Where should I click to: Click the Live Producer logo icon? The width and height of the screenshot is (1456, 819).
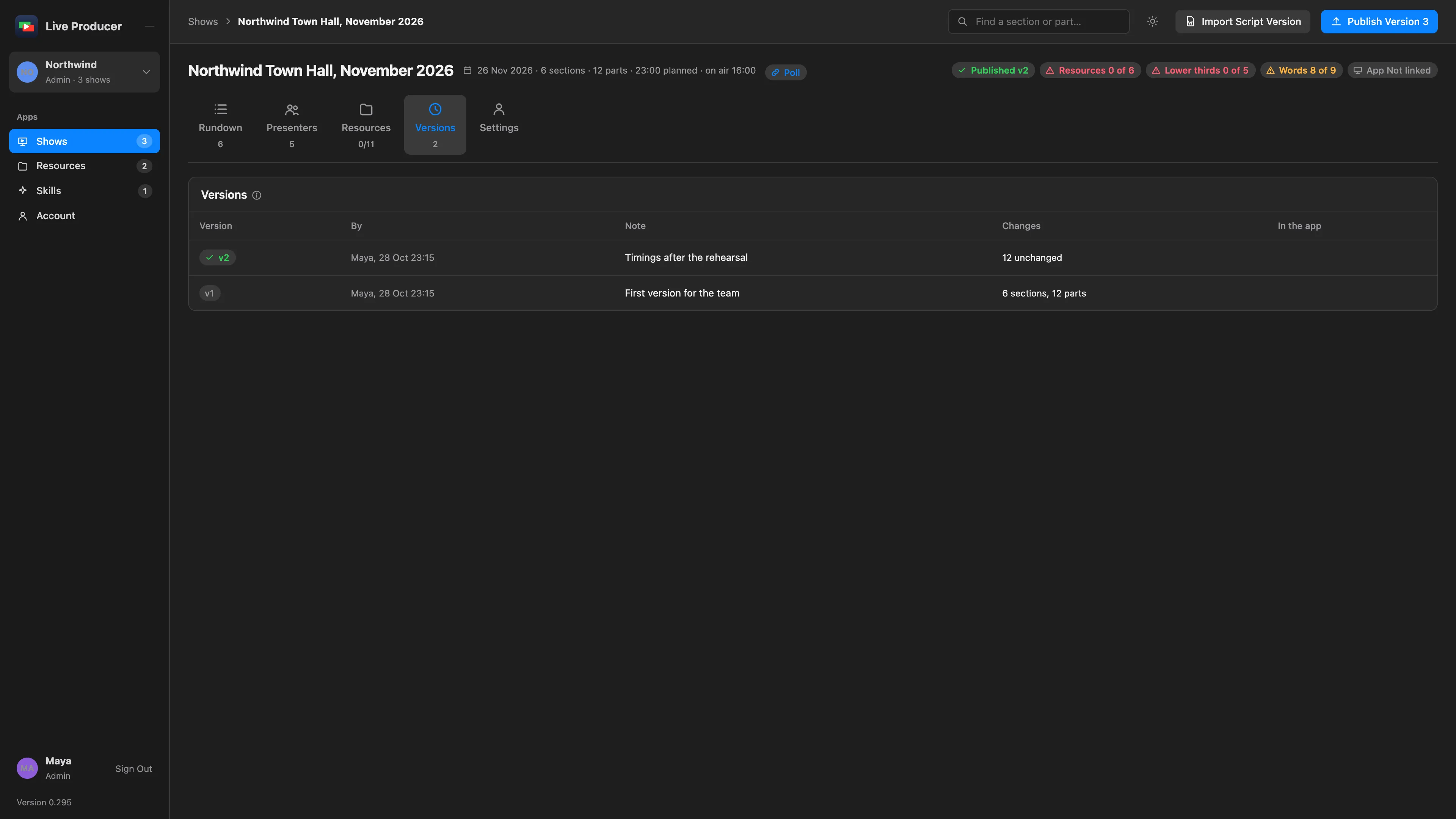[27, 26]
